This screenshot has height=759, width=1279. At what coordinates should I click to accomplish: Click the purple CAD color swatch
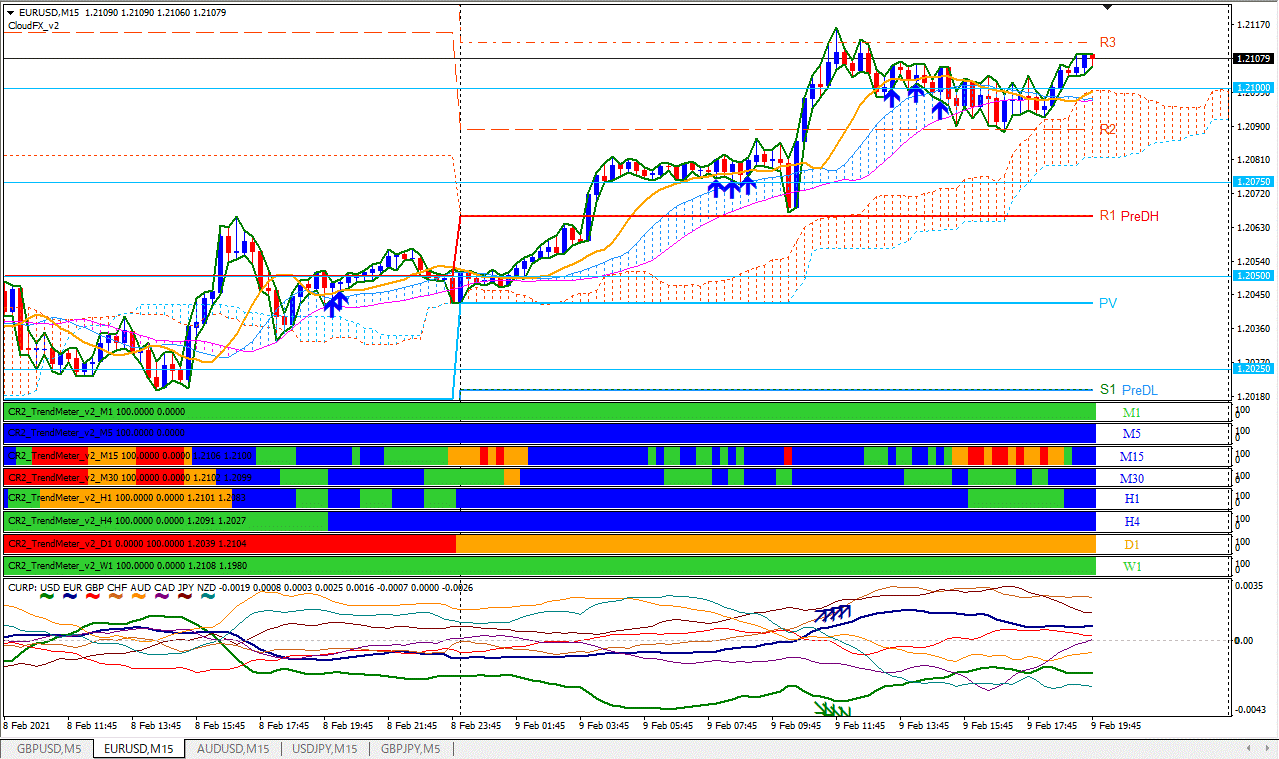(x=161, y=594)
